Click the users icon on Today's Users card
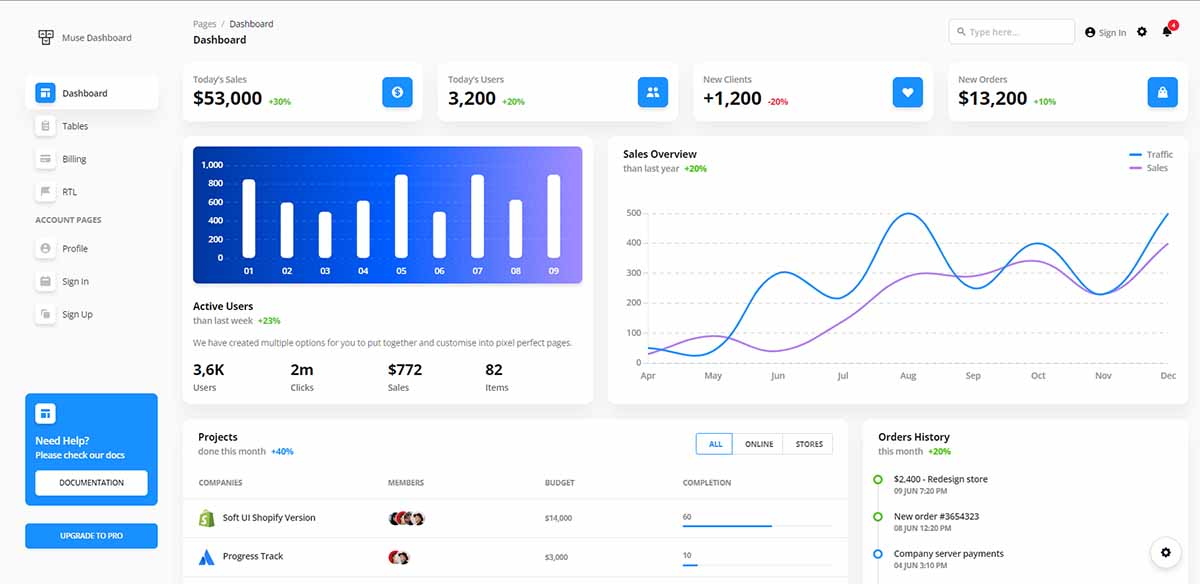Screen dimensions: 1200x584 tap(652, 92)
